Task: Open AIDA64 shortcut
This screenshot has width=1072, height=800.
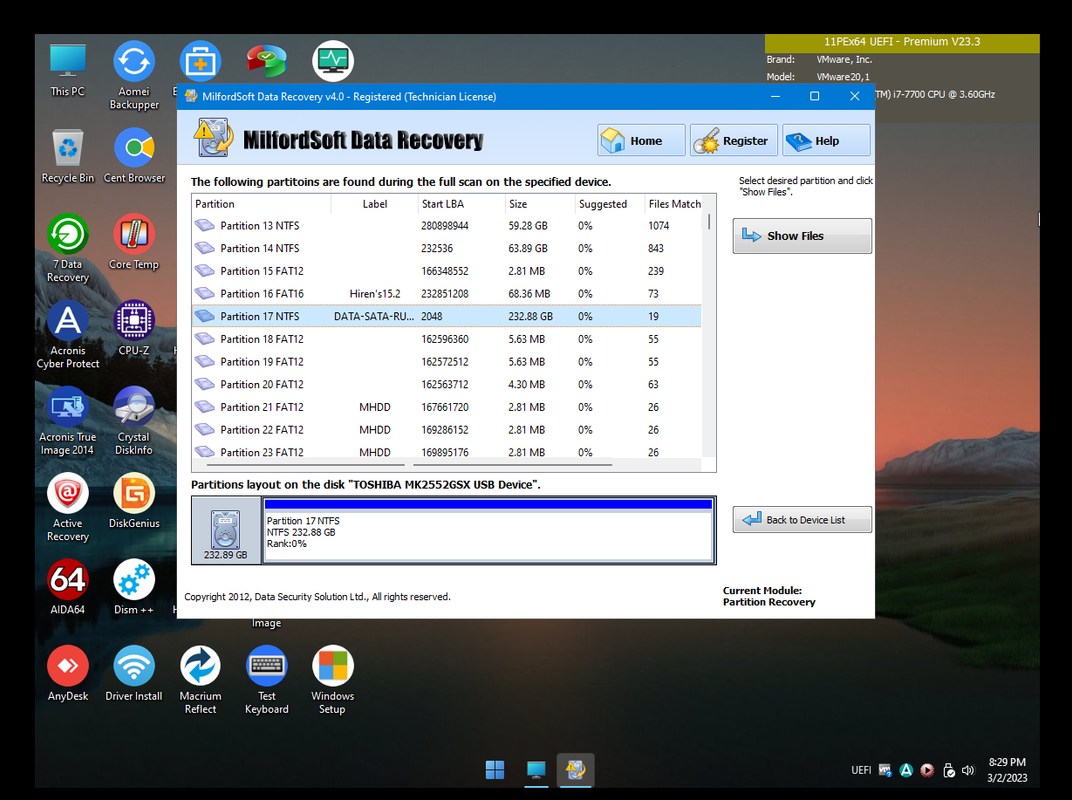Action: click(x=68, y=587)
